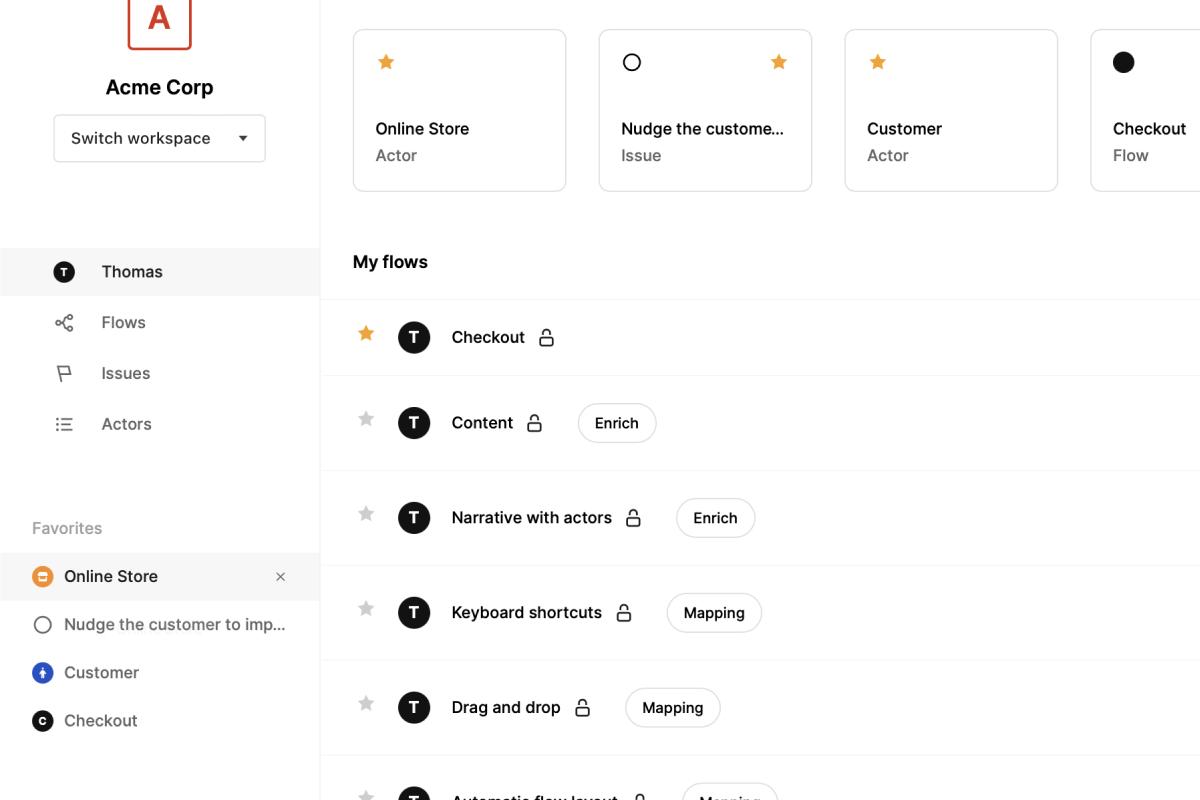This screenshot has height=800, width=1200.
Task: Select Thomas in the sidebar
Action: pos(160,272)
